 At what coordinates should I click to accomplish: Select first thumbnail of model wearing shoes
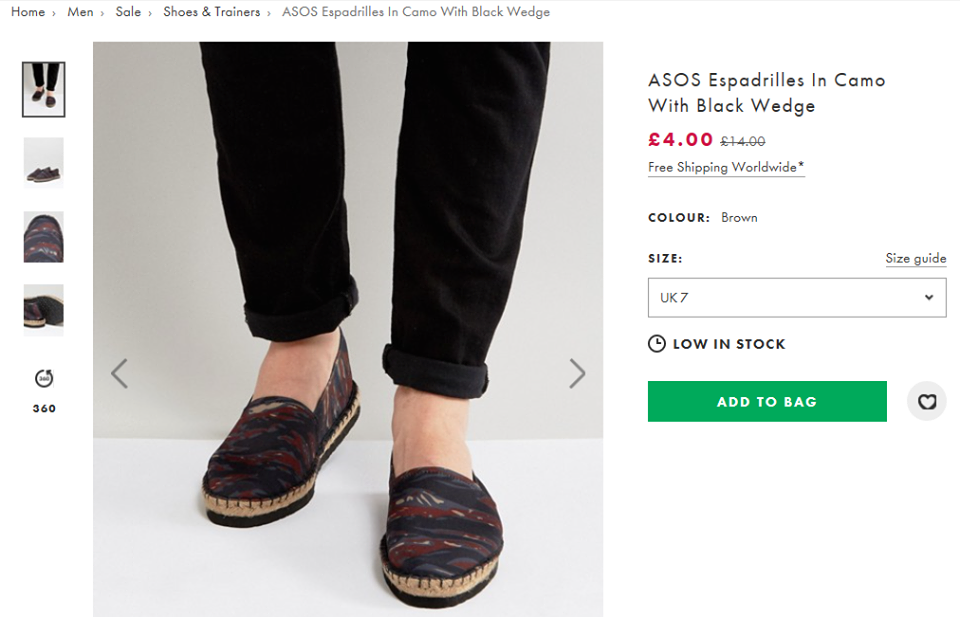(x=44, y=89)
